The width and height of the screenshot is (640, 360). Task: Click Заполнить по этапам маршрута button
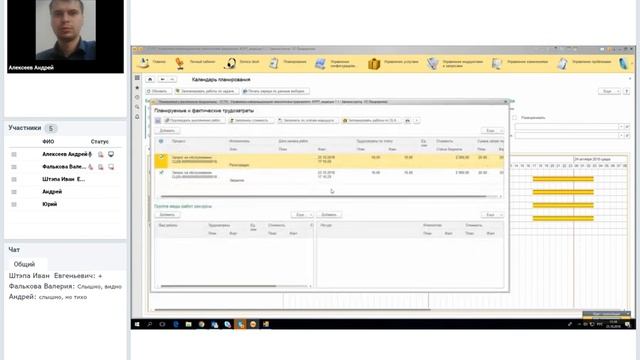point(308,120)
